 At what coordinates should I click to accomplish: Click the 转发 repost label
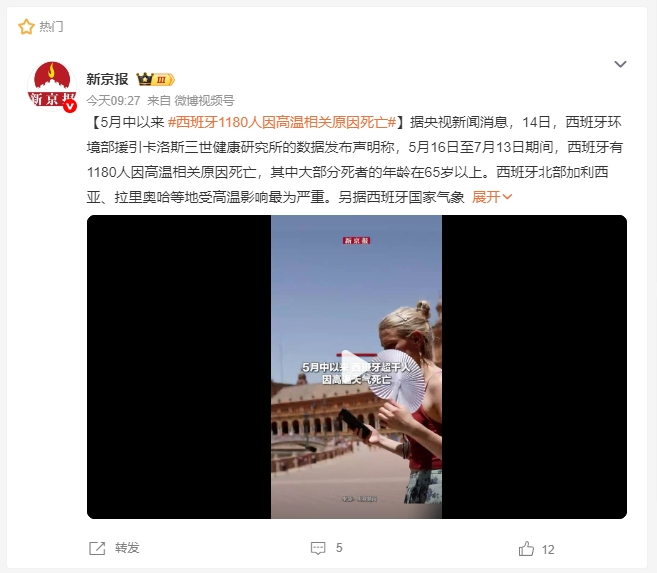point(127,548)
